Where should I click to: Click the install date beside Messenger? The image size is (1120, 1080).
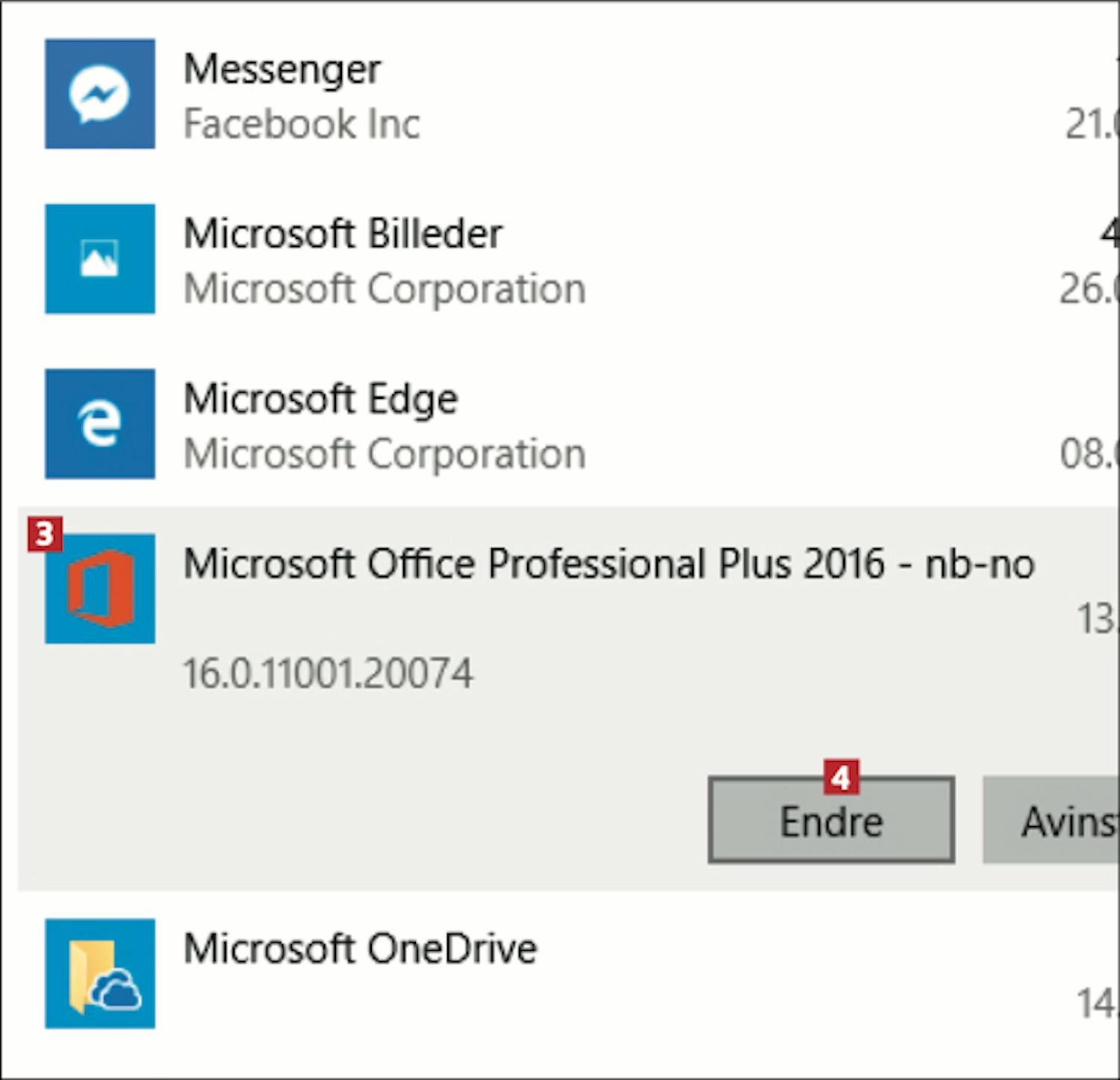click(x=1092, y=124)
